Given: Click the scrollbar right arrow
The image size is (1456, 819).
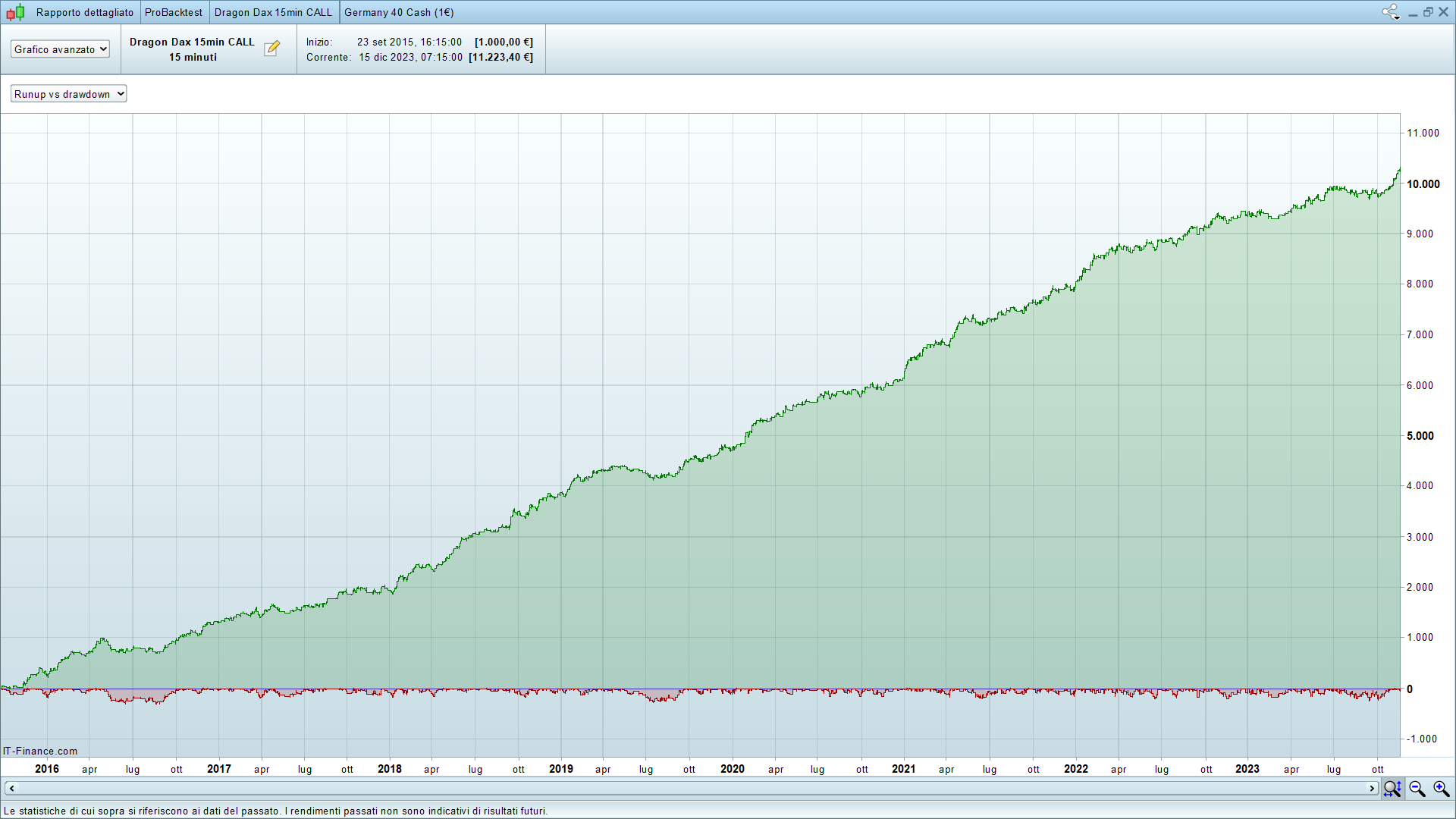Looking at the screenshot, I should tap(1372, 789).
